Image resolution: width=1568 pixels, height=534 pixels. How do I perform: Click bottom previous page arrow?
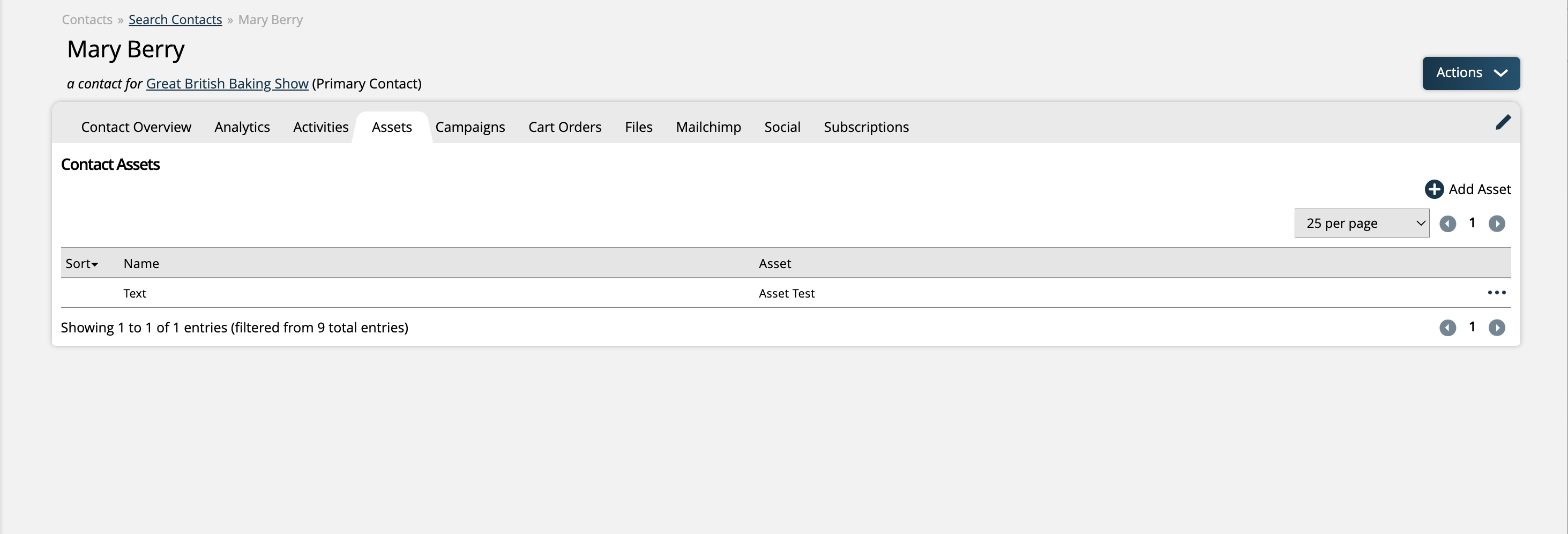(1447, 328)
